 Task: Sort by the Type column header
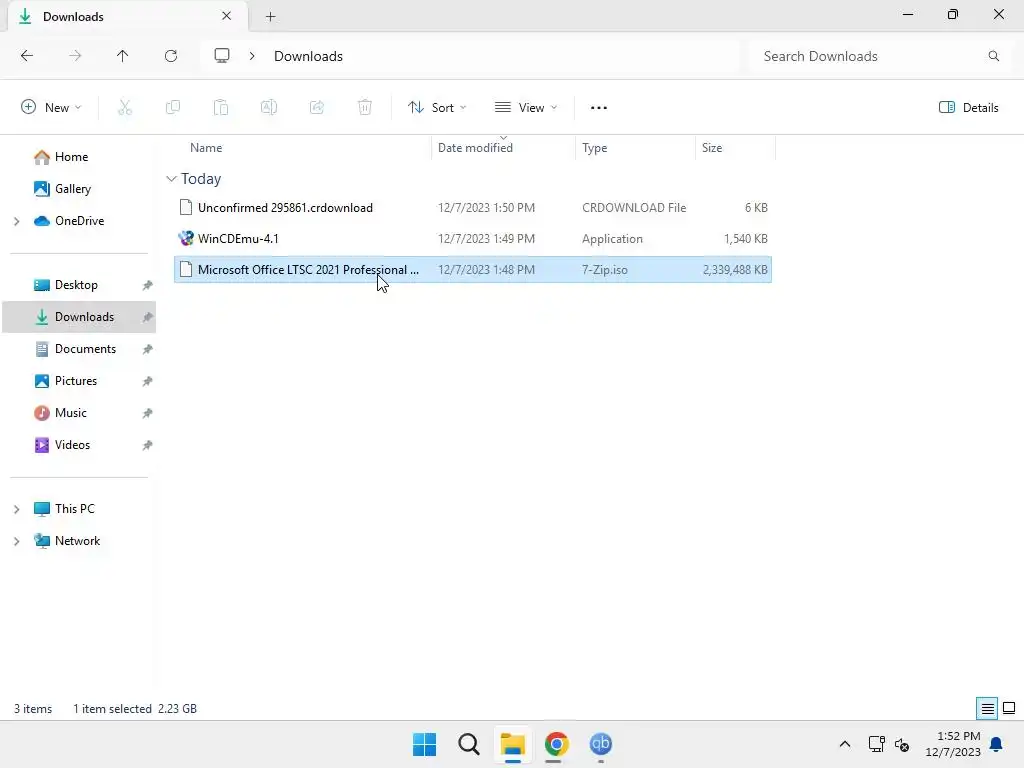(x=594, y=148)
